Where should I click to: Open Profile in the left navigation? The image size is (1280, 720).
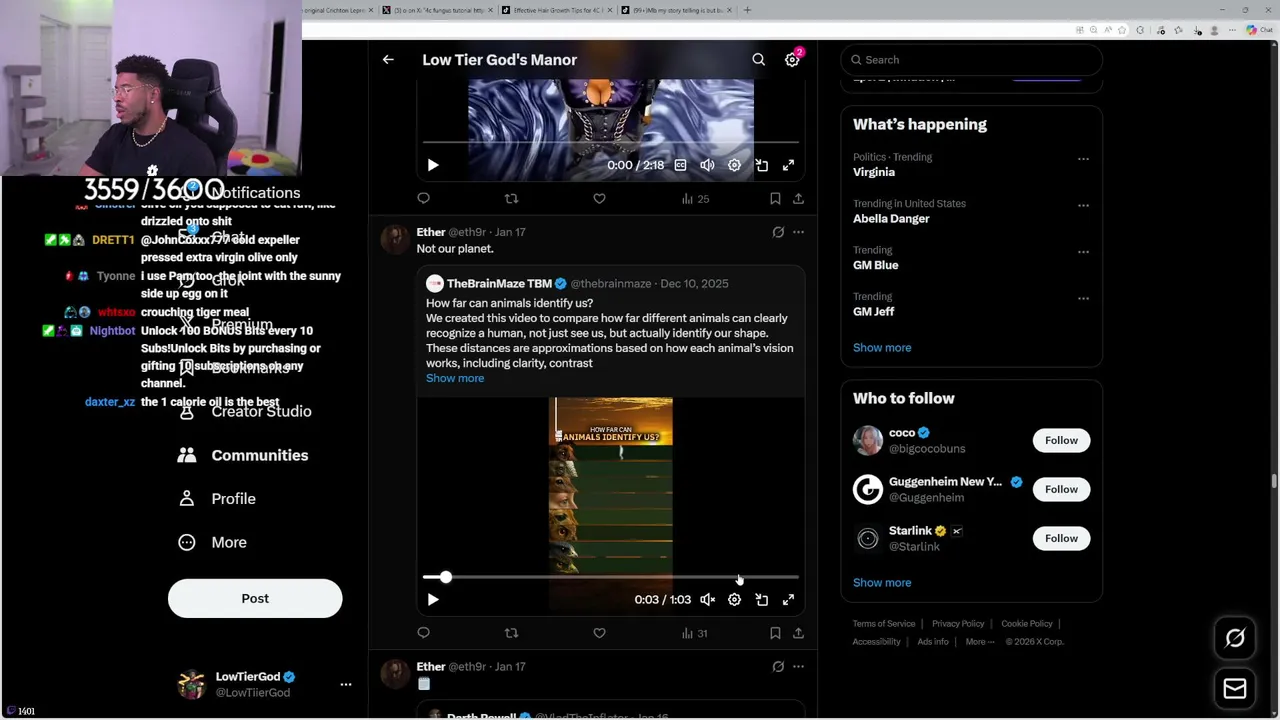point(216,499)
